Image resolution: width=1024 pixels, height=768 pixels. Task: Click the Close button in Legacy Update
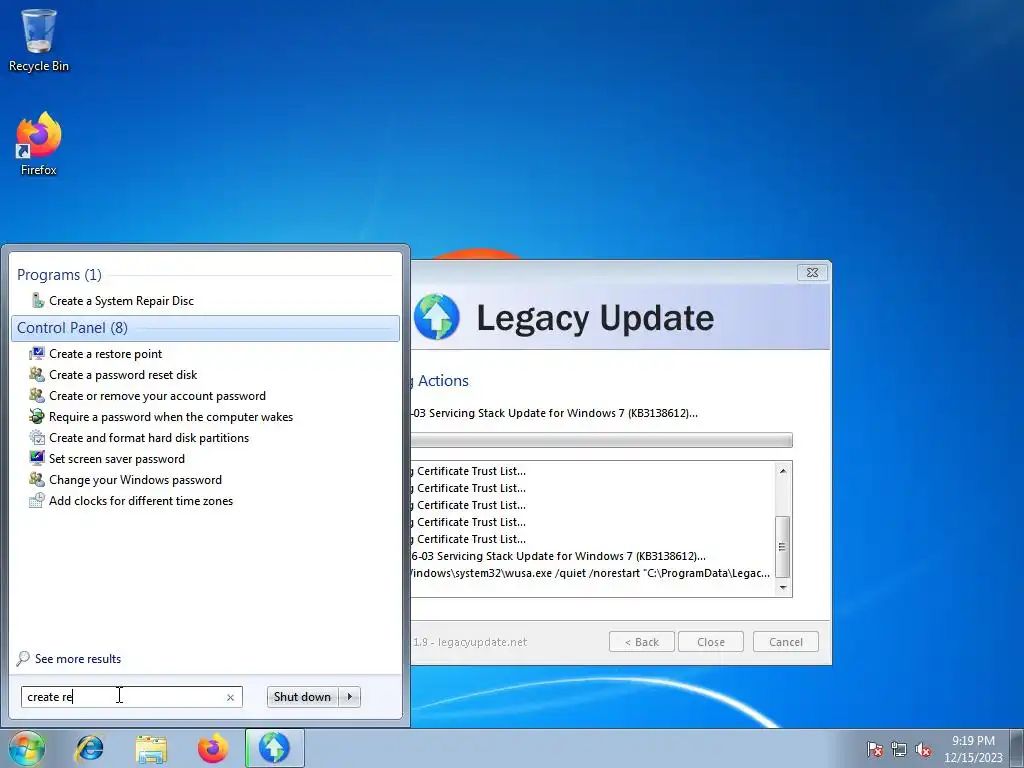(x=711, y=642)
